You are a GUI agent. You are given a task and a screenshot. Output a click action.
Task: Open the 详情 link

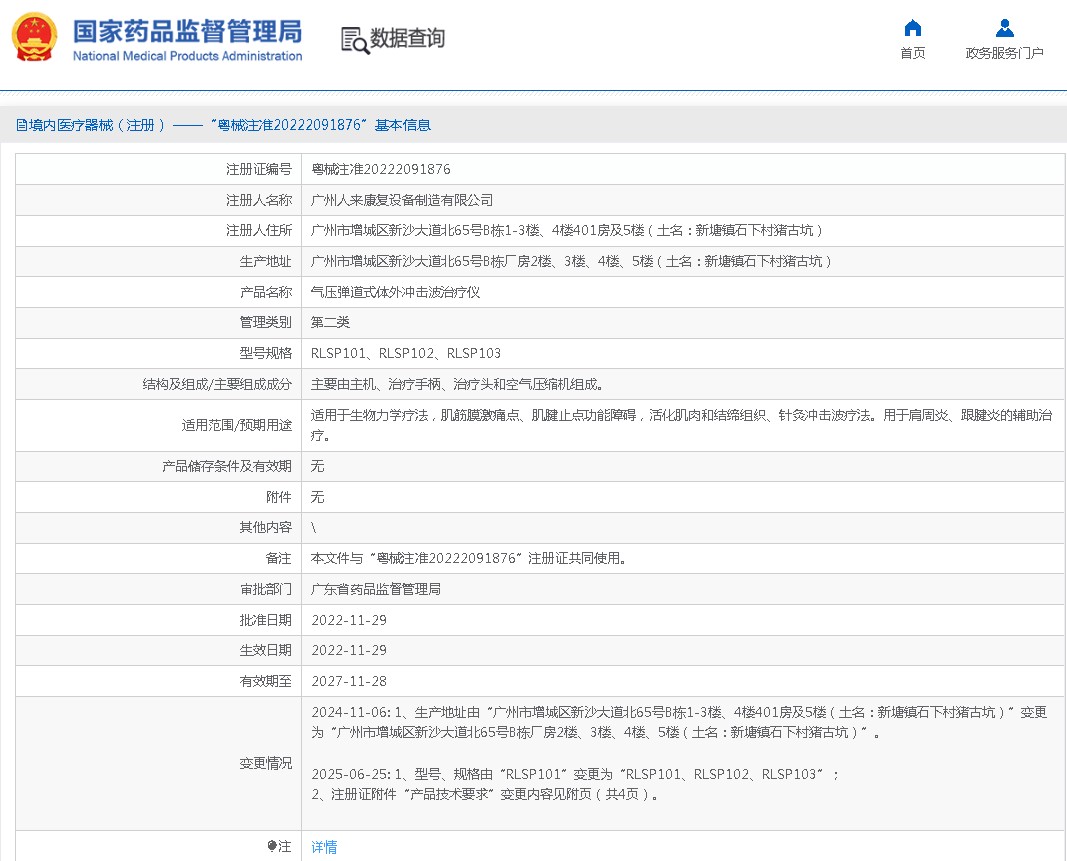(324, 847)
